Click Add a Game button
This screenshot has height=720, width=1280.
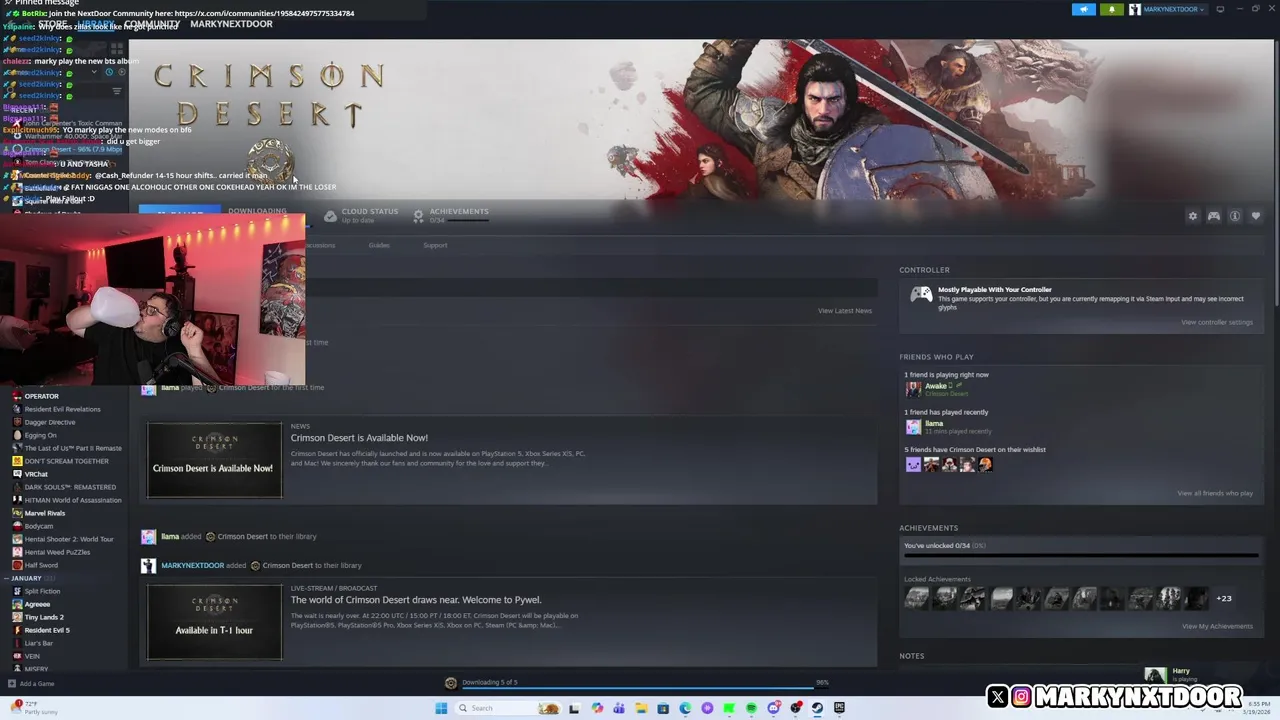tap(31, 684)
